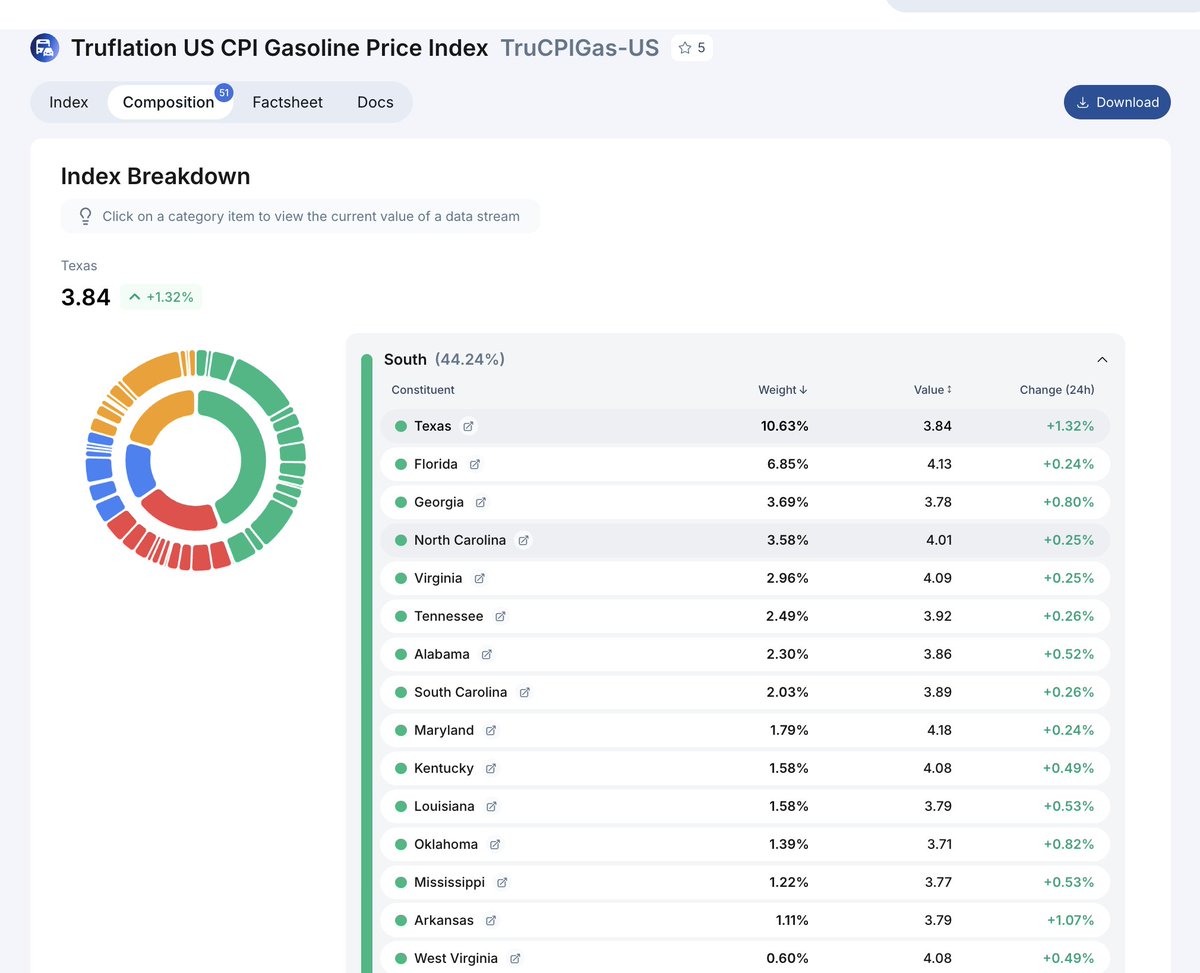This screenshot has width=1200, height=973.
Task: Click the red inner donut segment
Action: tap(180, 513)
